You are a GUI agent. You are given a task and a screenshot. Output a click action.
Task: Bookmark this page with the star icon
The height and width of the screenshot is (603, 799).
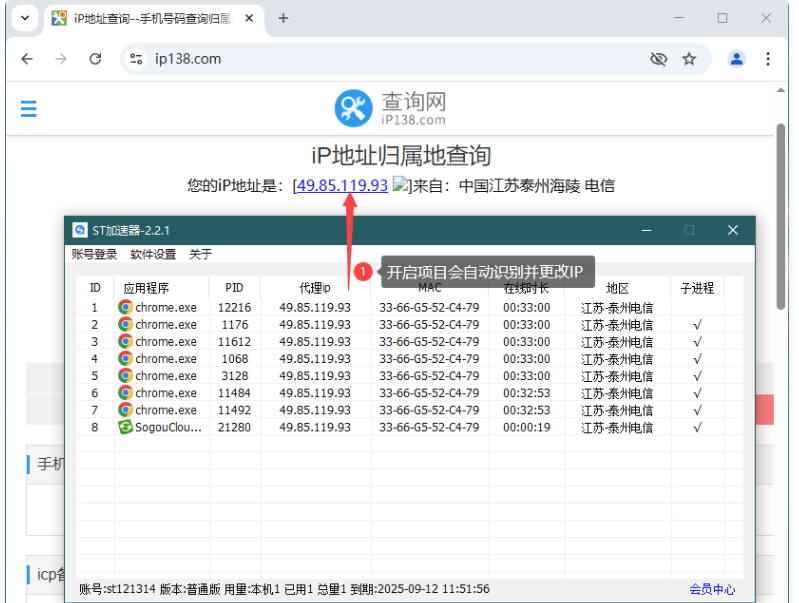(x=689, y=59)
